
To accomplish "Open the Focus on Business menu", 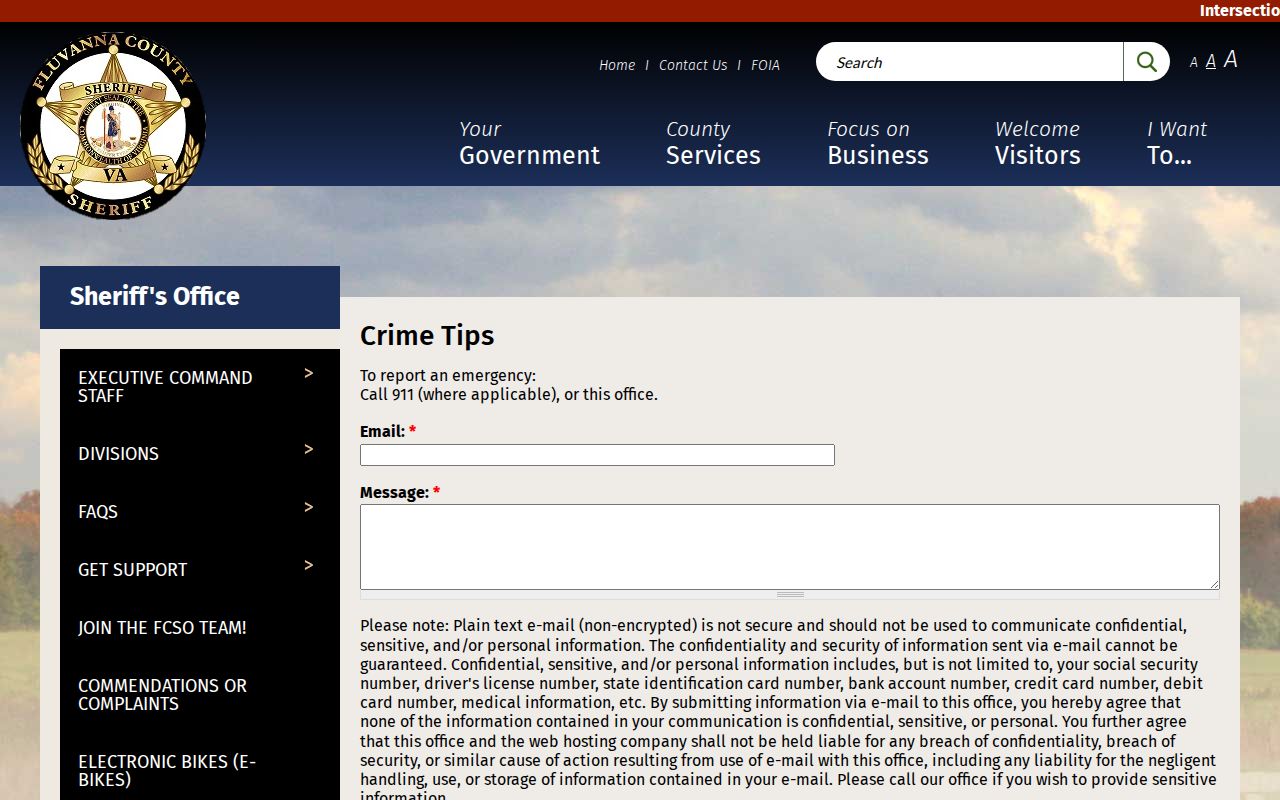I will 878,143.
